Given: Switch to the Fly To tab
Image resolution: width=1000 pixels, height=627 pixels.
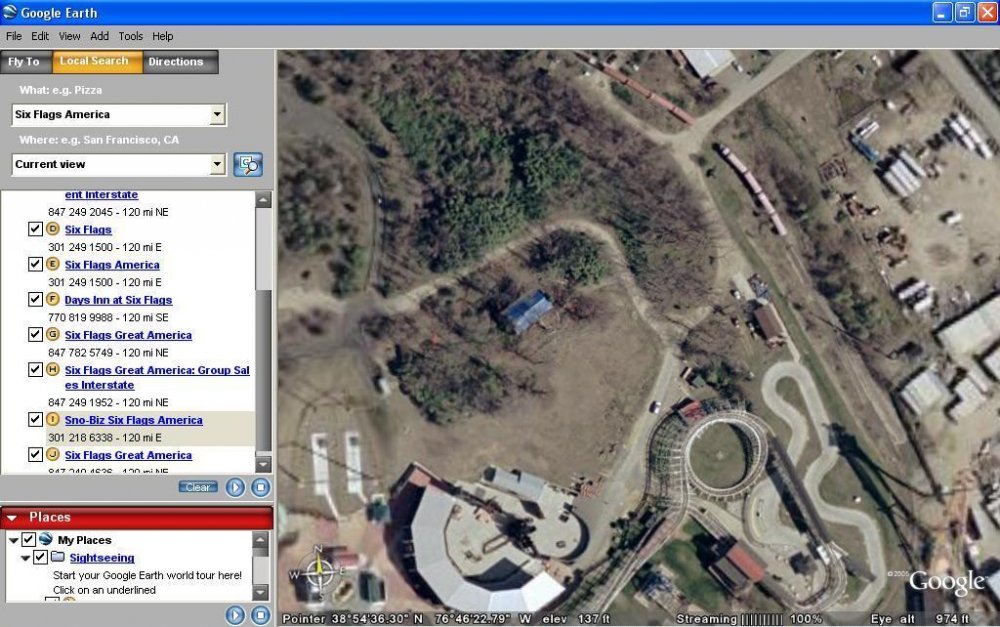Looking at the screenshot, I should tap(24, 62).
